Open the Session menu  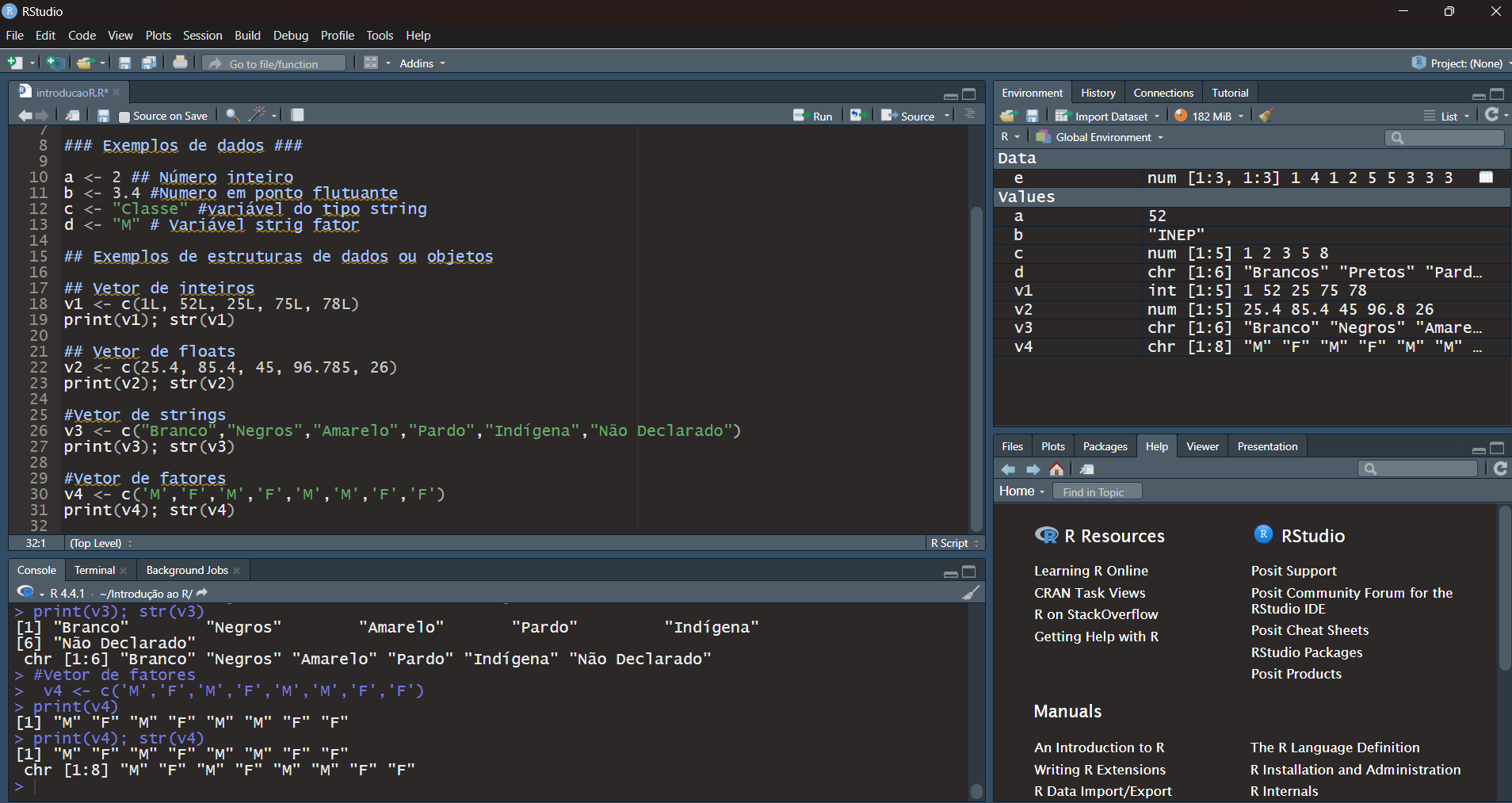pos(202,36)
